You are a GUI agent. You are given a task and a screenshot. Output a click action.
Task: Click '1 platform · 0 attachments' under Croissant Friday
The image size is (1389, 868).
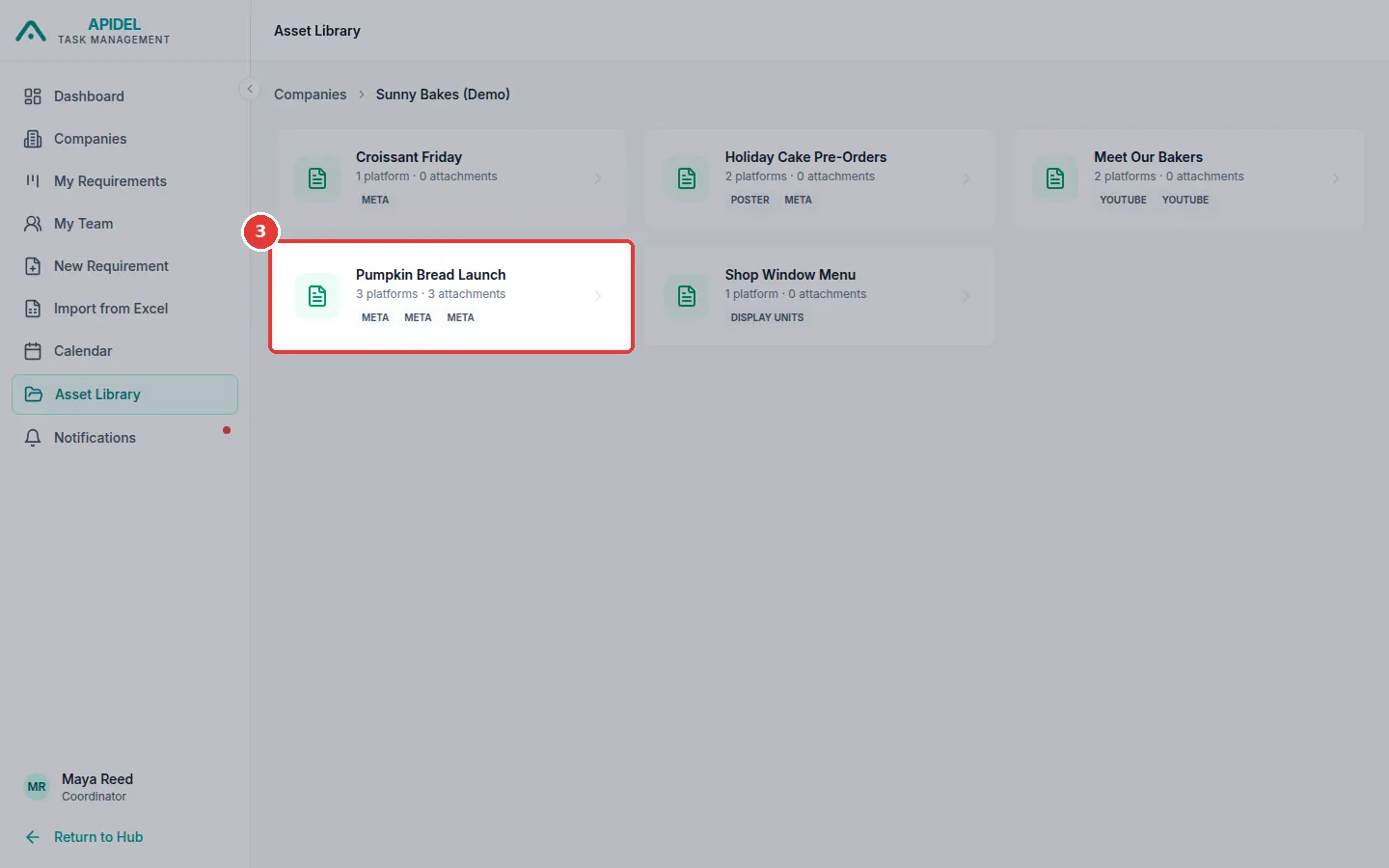426,176
